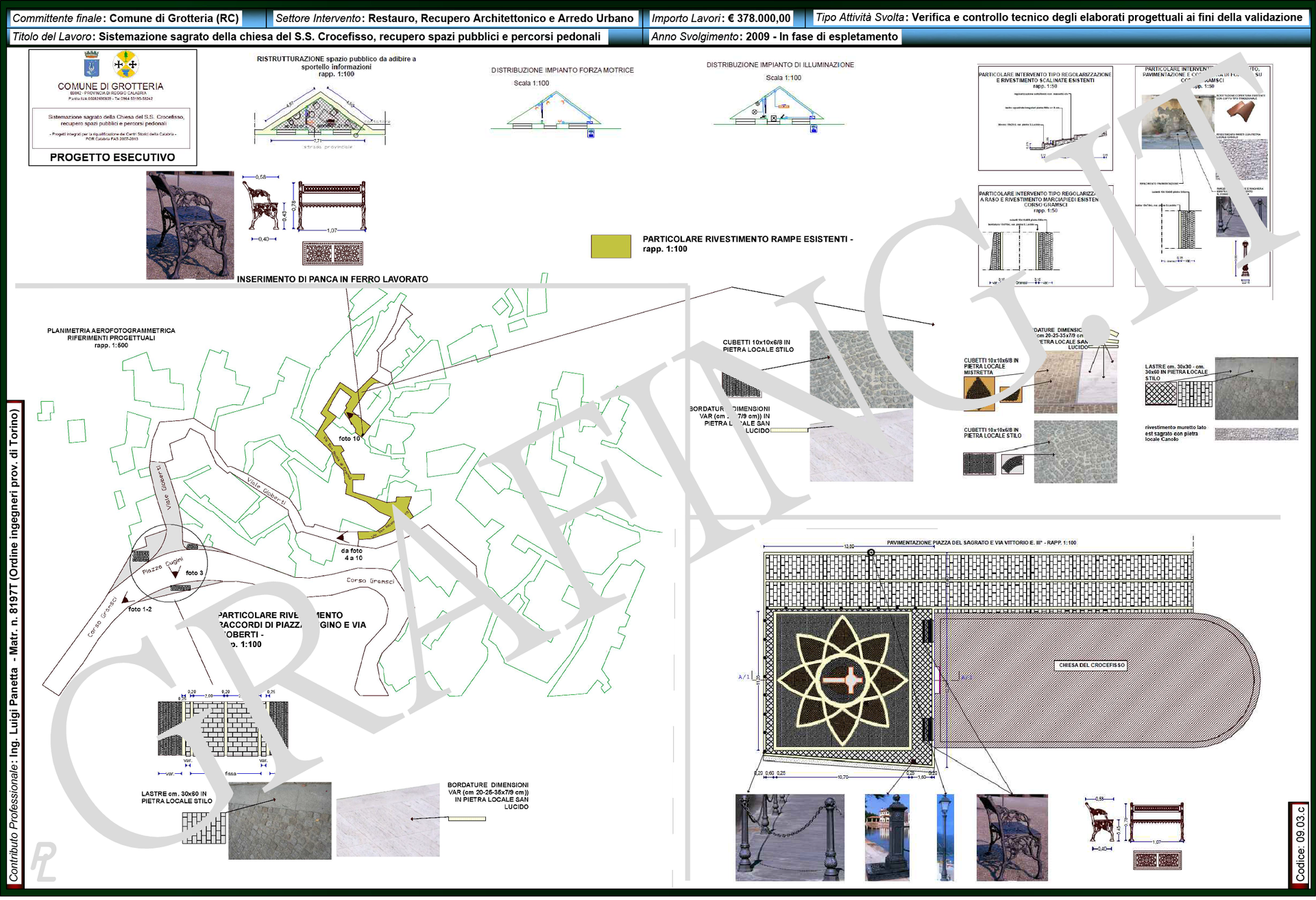The height and width of the screenshot is (900, 1316).
Task: Open the tall street lamp photo
Action: 945,838
